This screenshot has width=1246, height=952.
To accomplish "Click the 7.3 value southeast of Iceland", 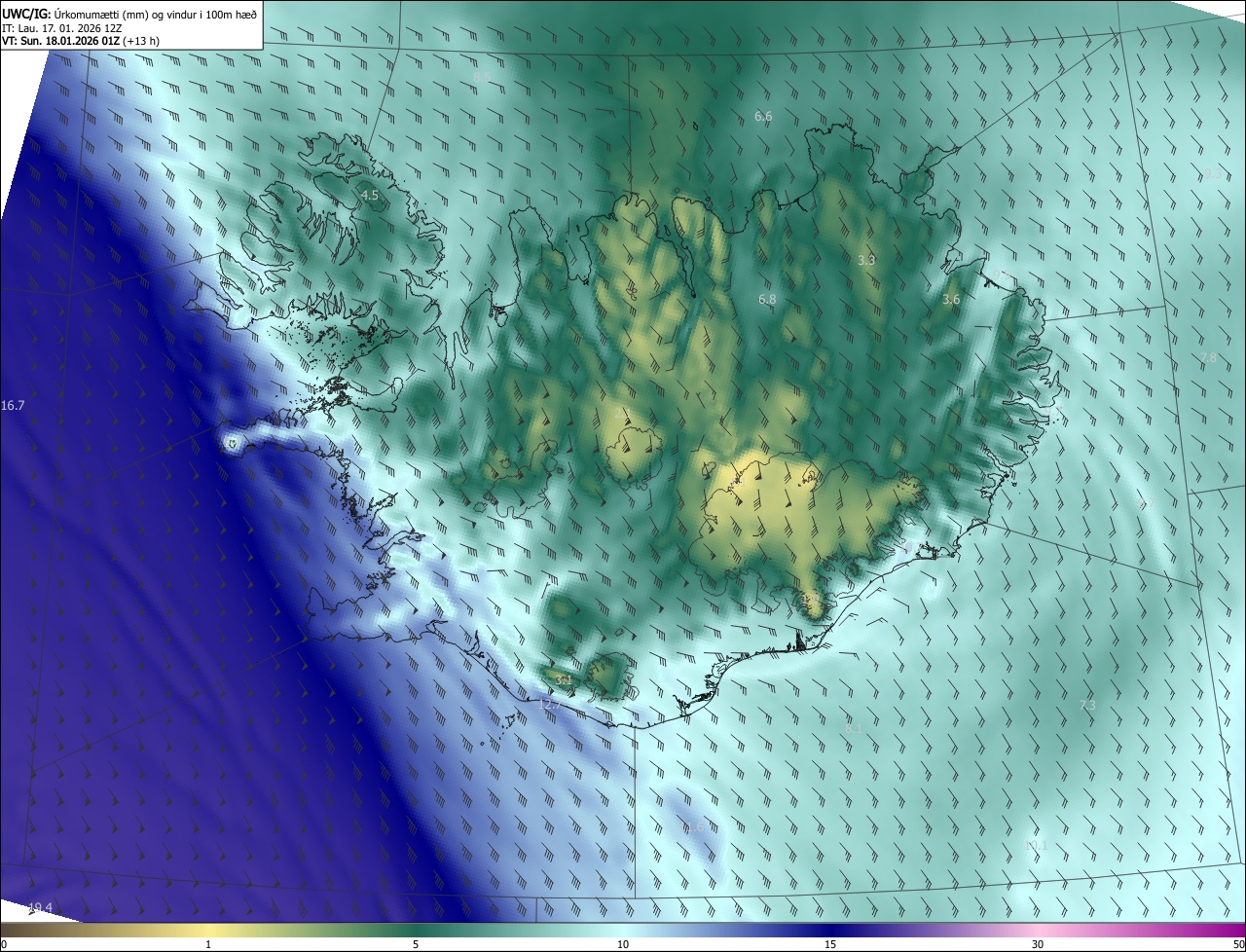I will [1087, 705].
